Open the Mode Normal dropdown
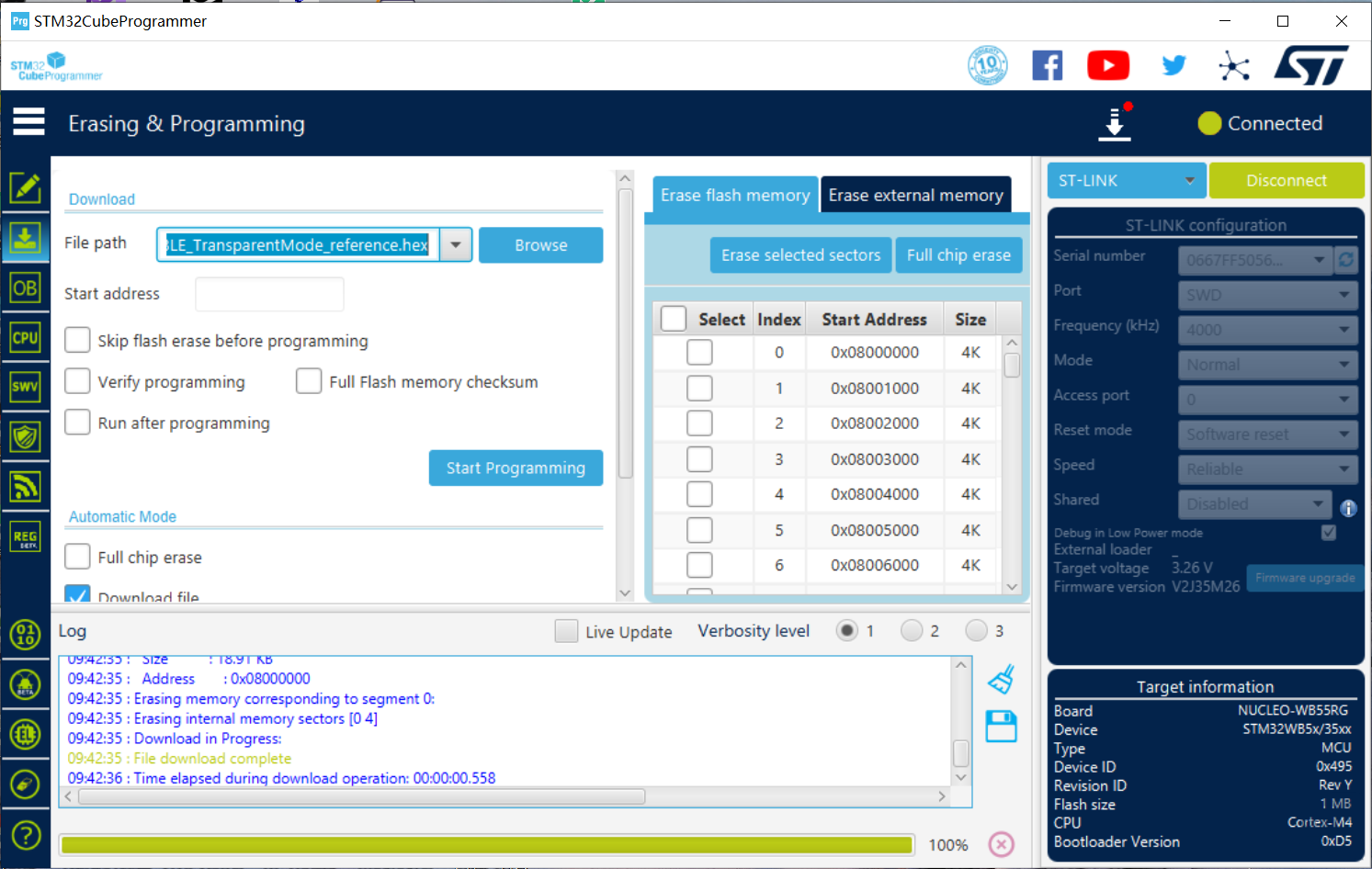The height and width of the screenshot is (869, 1372). [1268, 365]
